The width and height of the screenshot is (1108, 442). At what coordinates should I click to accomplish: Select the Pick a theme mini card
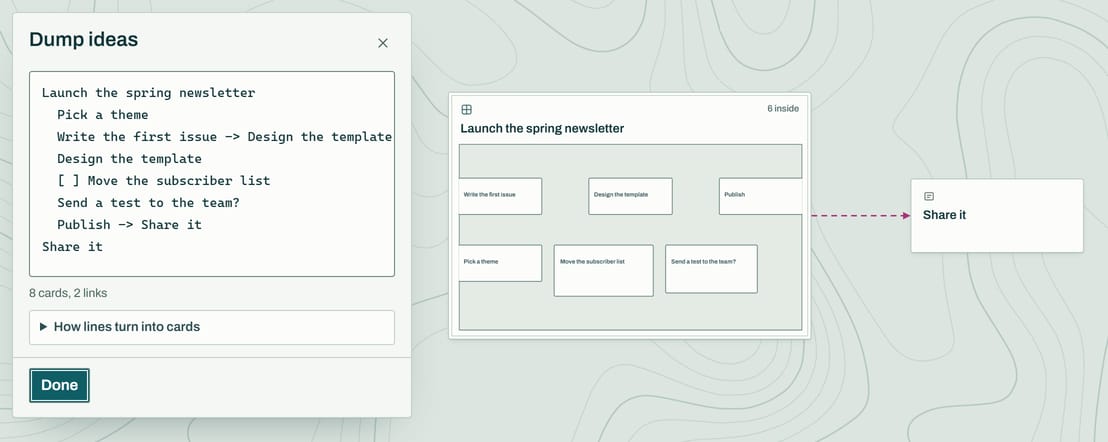coord(500,263)
